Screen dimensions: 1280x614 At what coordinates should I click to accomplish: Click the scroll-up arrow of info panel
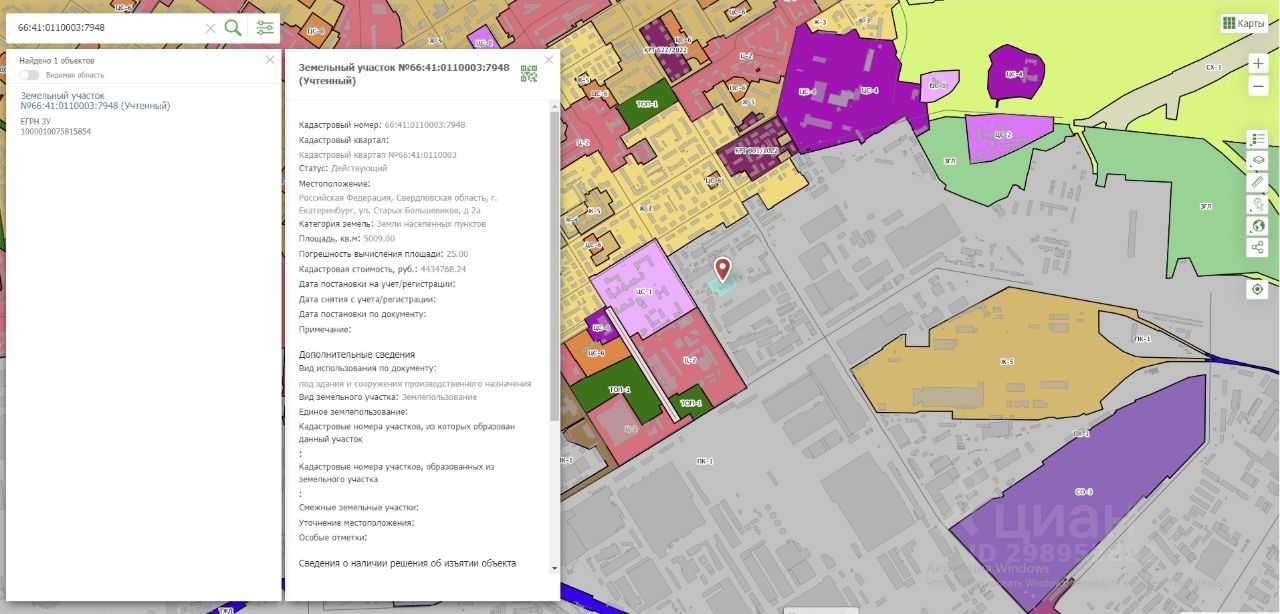pos(555,104)
